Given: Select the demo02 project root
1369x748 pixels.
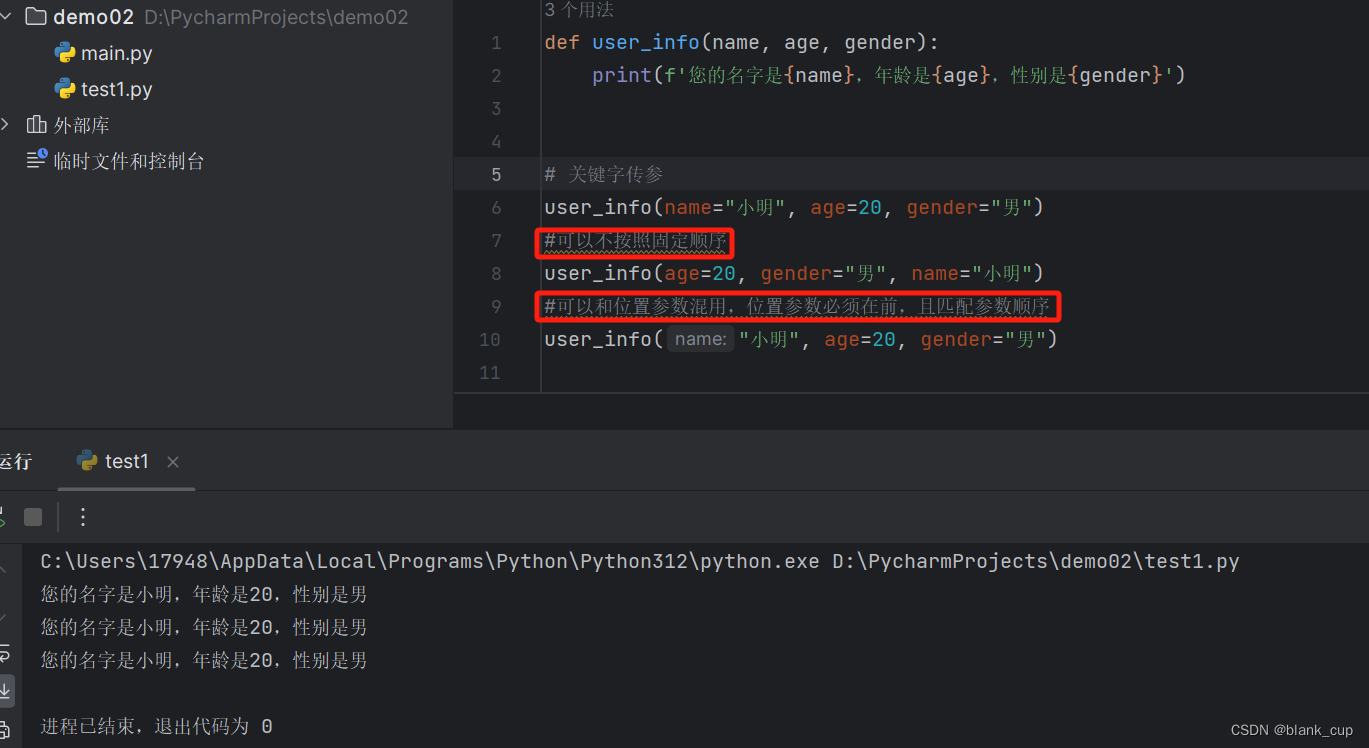Looking at the screenshot, I should [93, 17].
